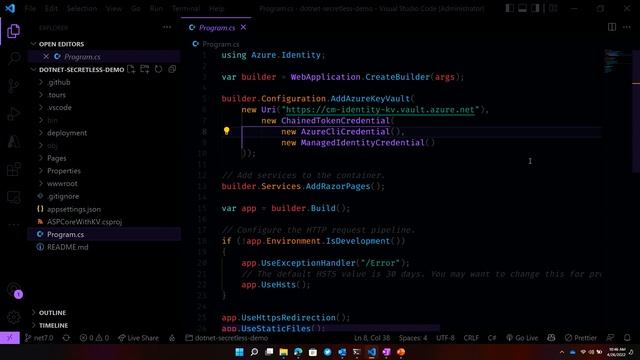Screen dimensions: 640x360
Task: Click the New File icon in explorer header
Action: pyautogui.click(x=131, y=69)
